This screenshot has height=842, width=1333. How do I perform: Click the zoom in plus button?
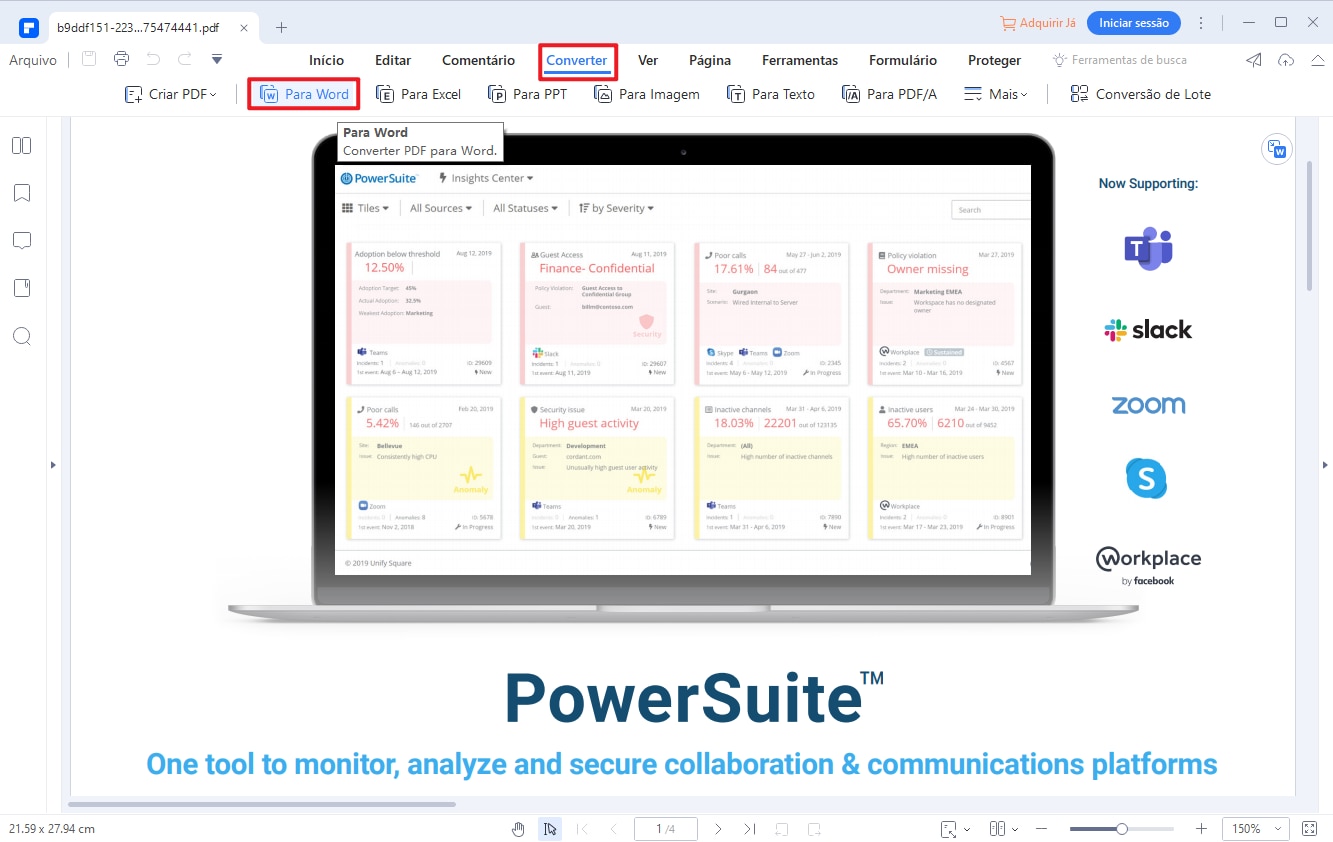[1201, 829]
